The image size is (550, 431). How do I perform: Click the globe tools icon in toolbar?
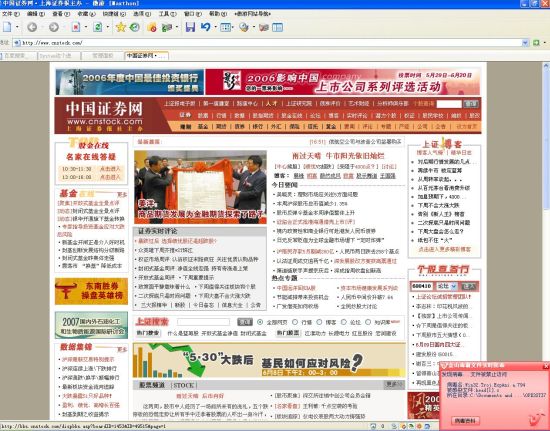[244, 27]
